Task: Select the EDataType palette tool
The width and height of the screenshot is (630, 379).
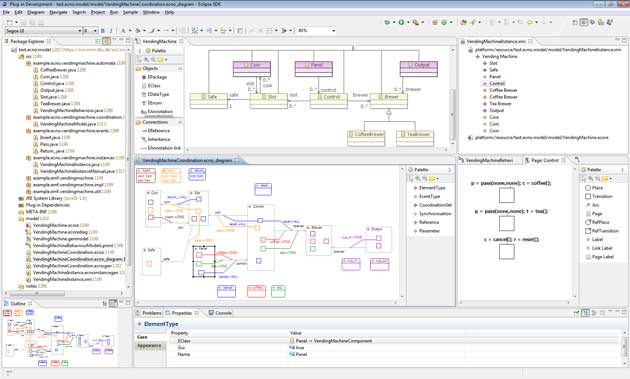Action: (155, 94)
